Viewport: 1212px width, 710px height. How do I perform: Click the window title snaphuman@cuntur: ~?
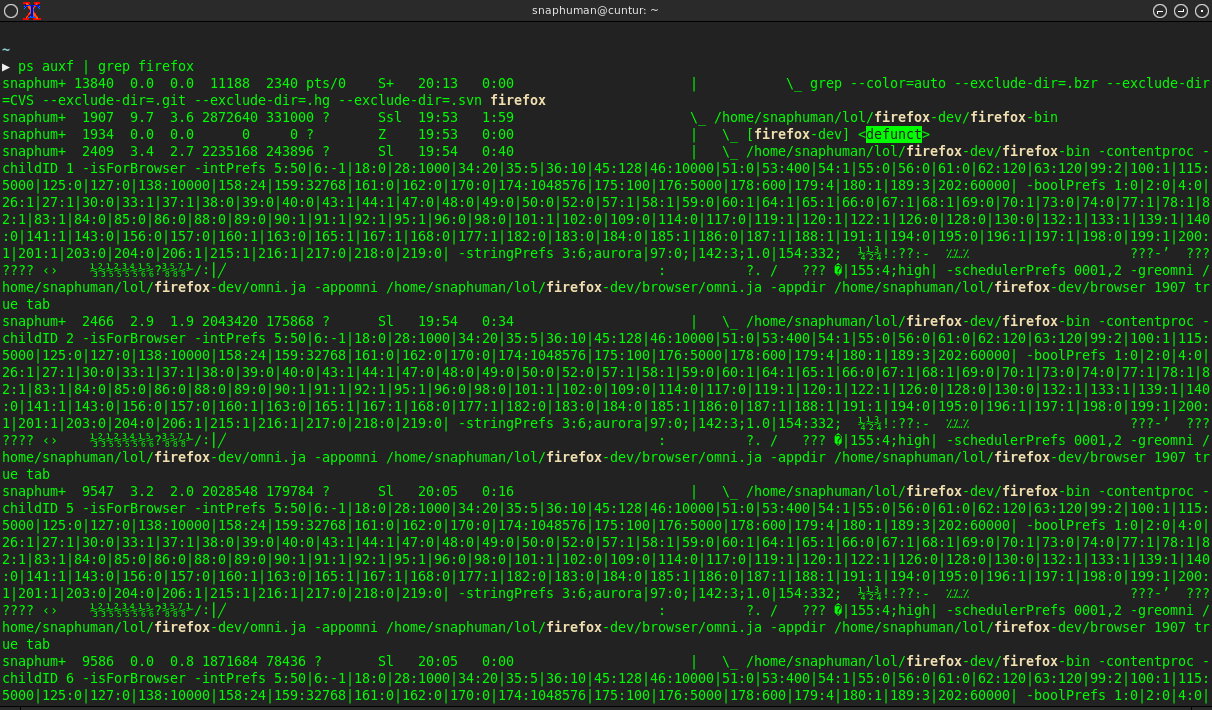click(595, 10)
